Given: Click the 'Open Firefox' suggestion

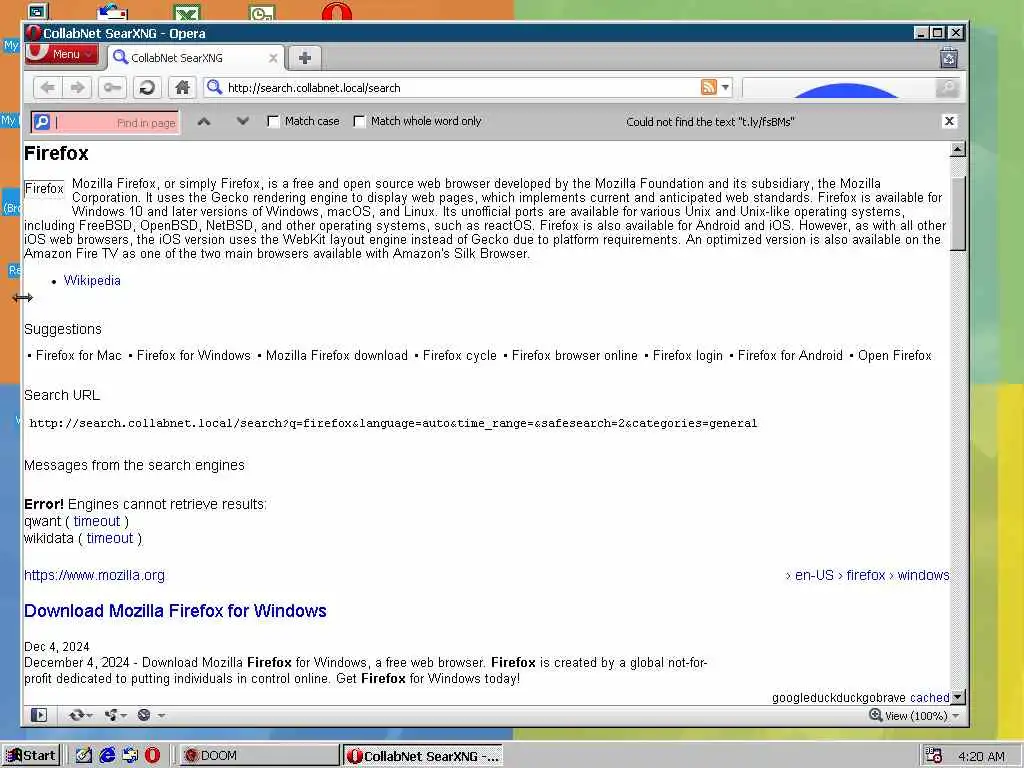Looking at the screenshot, I should [x=895, y=355].
